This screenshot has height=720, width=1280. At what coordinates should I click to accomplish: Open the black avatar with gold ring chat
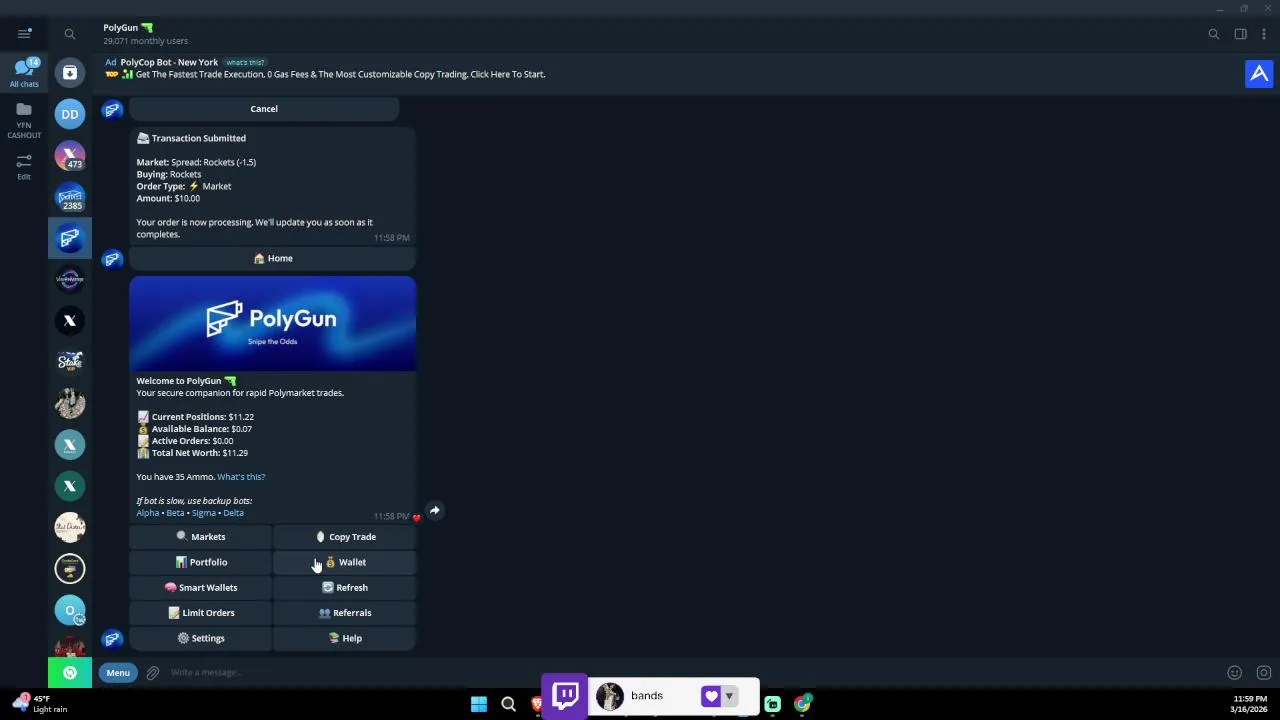(x=70, y=569)
